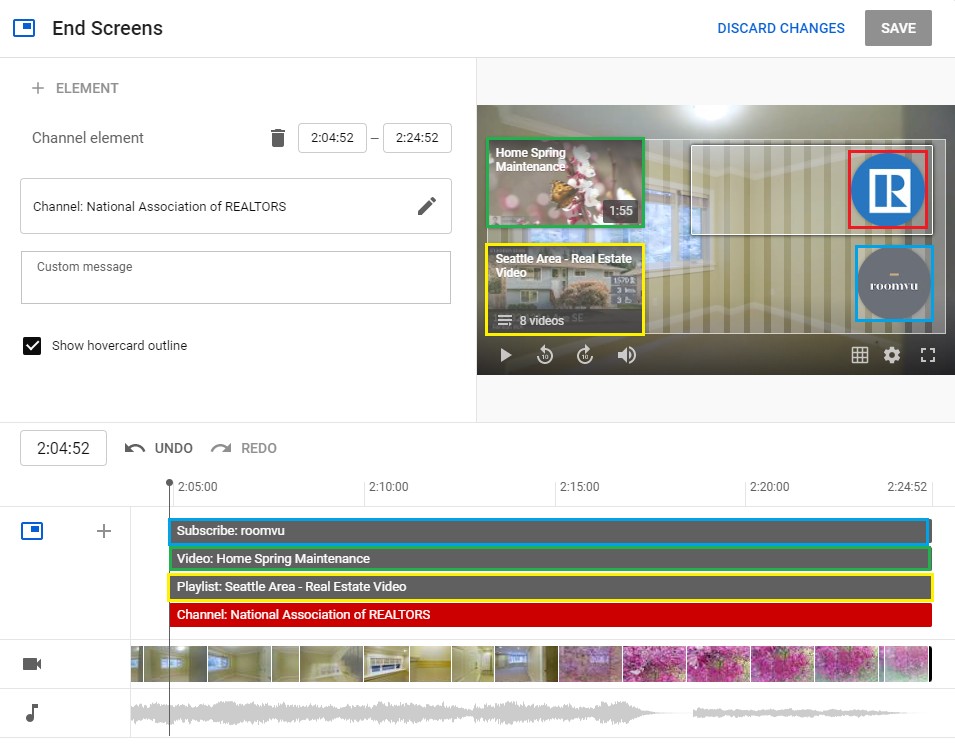Select the Playlist: Seattle Area timeline bar

pos(549,587)
